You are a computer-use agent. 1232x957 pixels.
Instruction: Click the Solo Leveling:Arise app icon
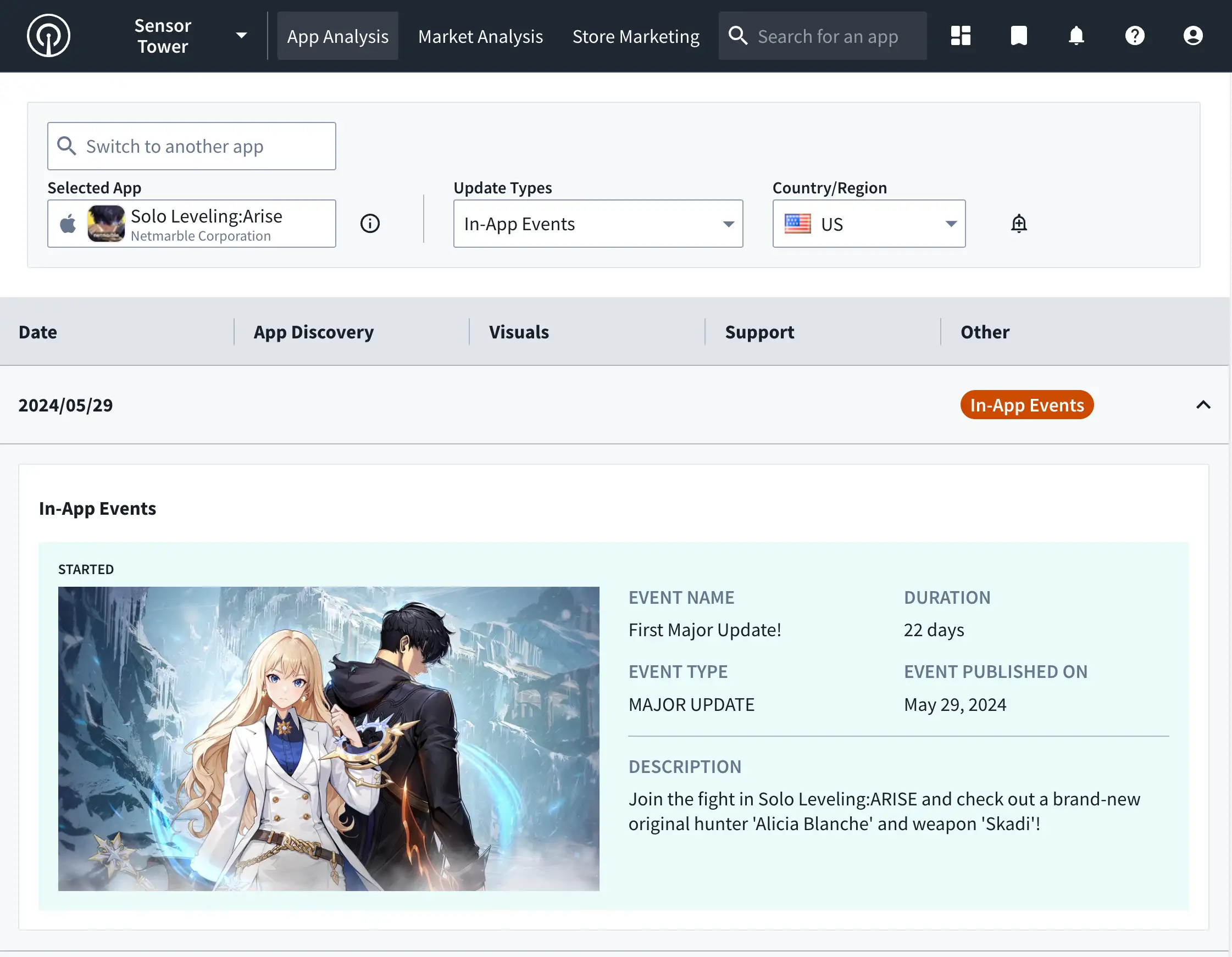[x=106, y=224]
